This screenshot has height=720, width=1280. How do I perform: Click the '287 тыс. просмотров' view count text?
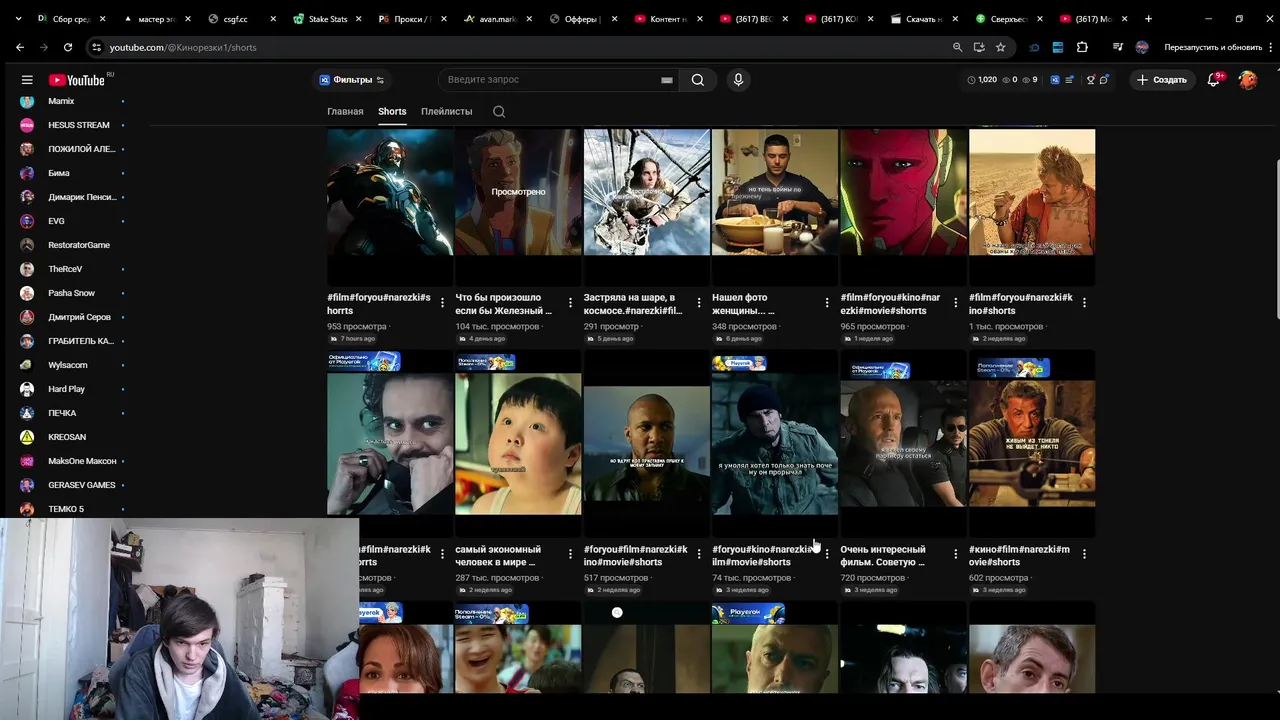497,578
